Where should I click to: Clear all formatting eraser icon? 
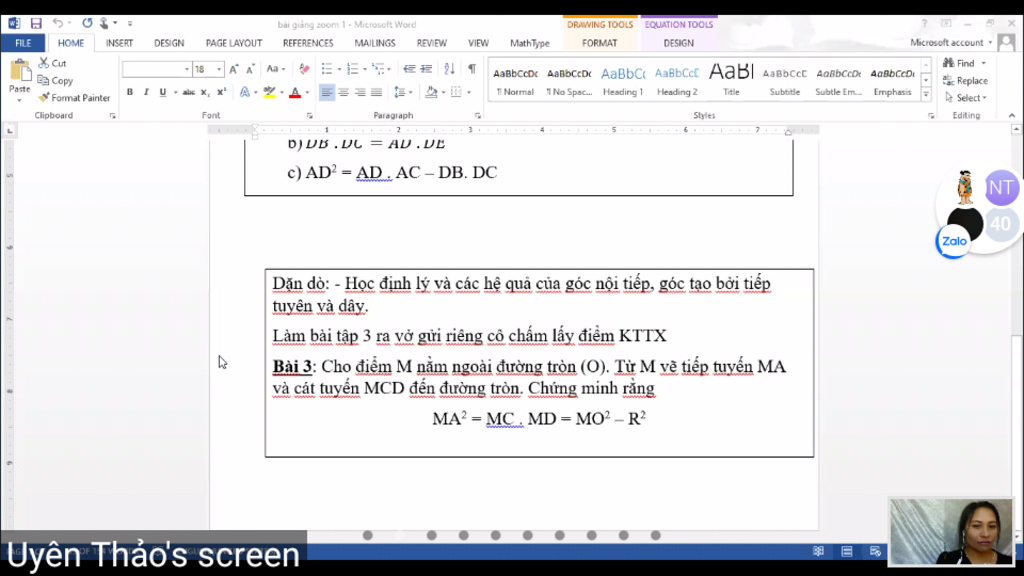pyautogui.click(x=304, y=69)
